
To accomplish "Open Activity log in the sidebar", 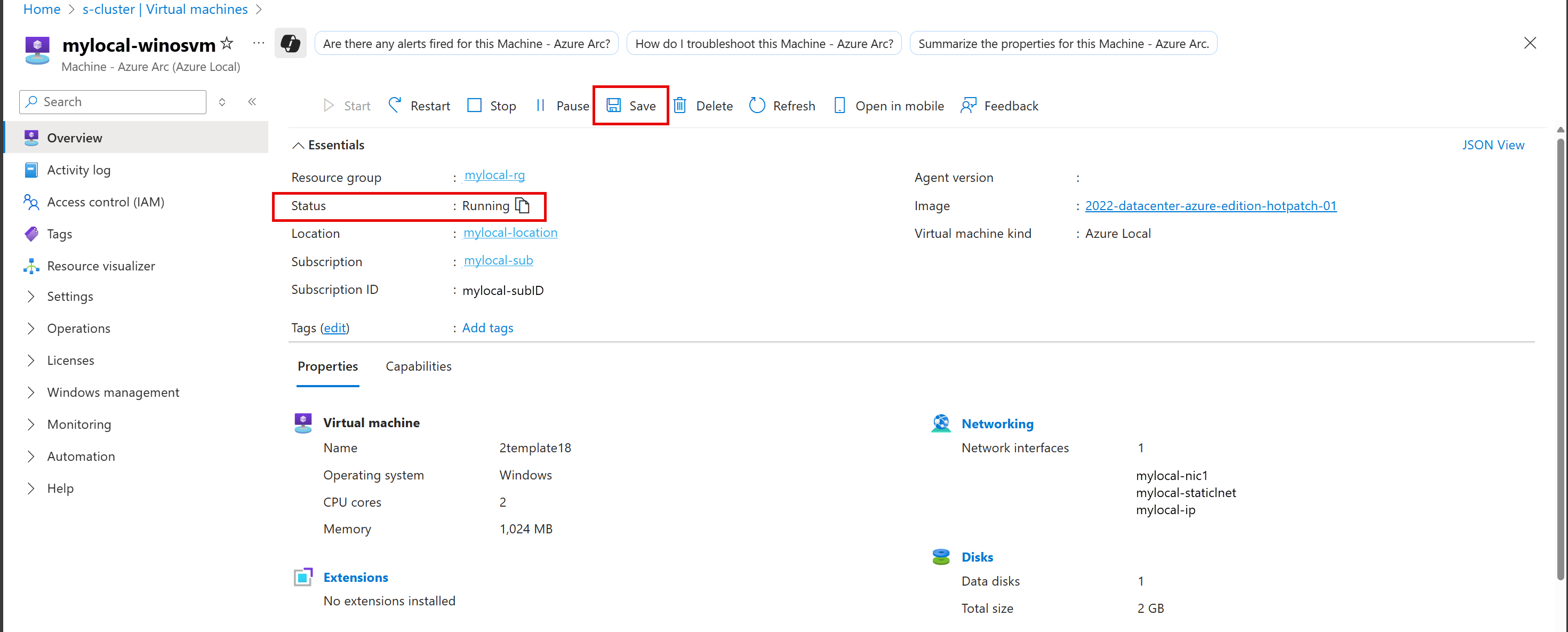I will 78,171.
